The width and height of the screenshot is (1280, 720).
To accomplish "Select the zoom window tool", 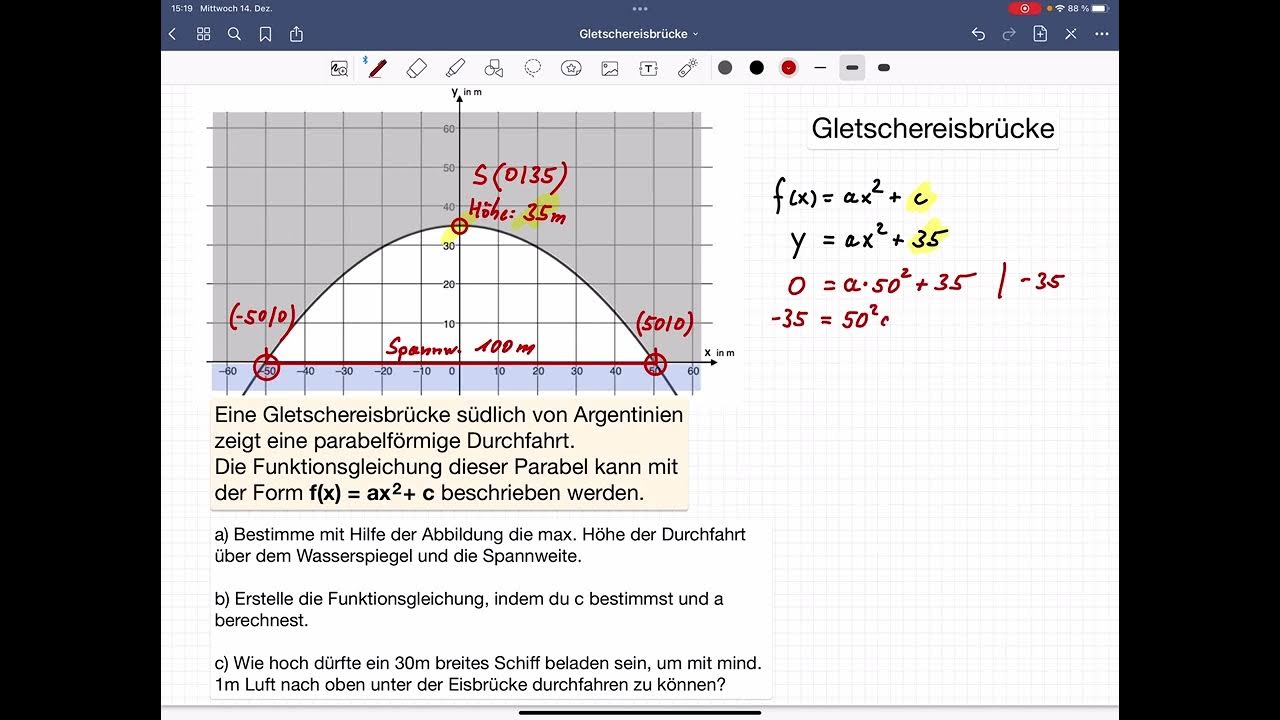I will pyautogui.click(x=340, y=68).
